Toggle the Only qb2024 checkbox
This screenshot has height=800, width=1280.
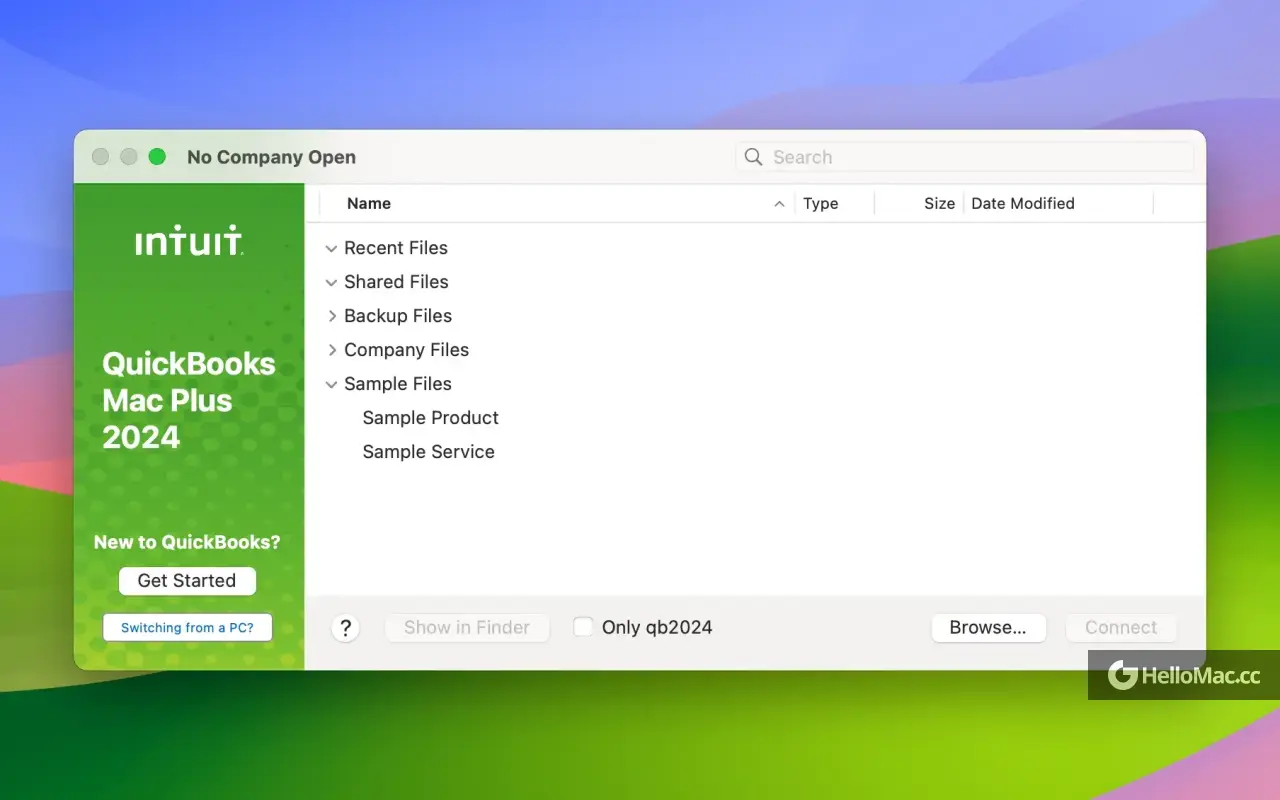583,627
